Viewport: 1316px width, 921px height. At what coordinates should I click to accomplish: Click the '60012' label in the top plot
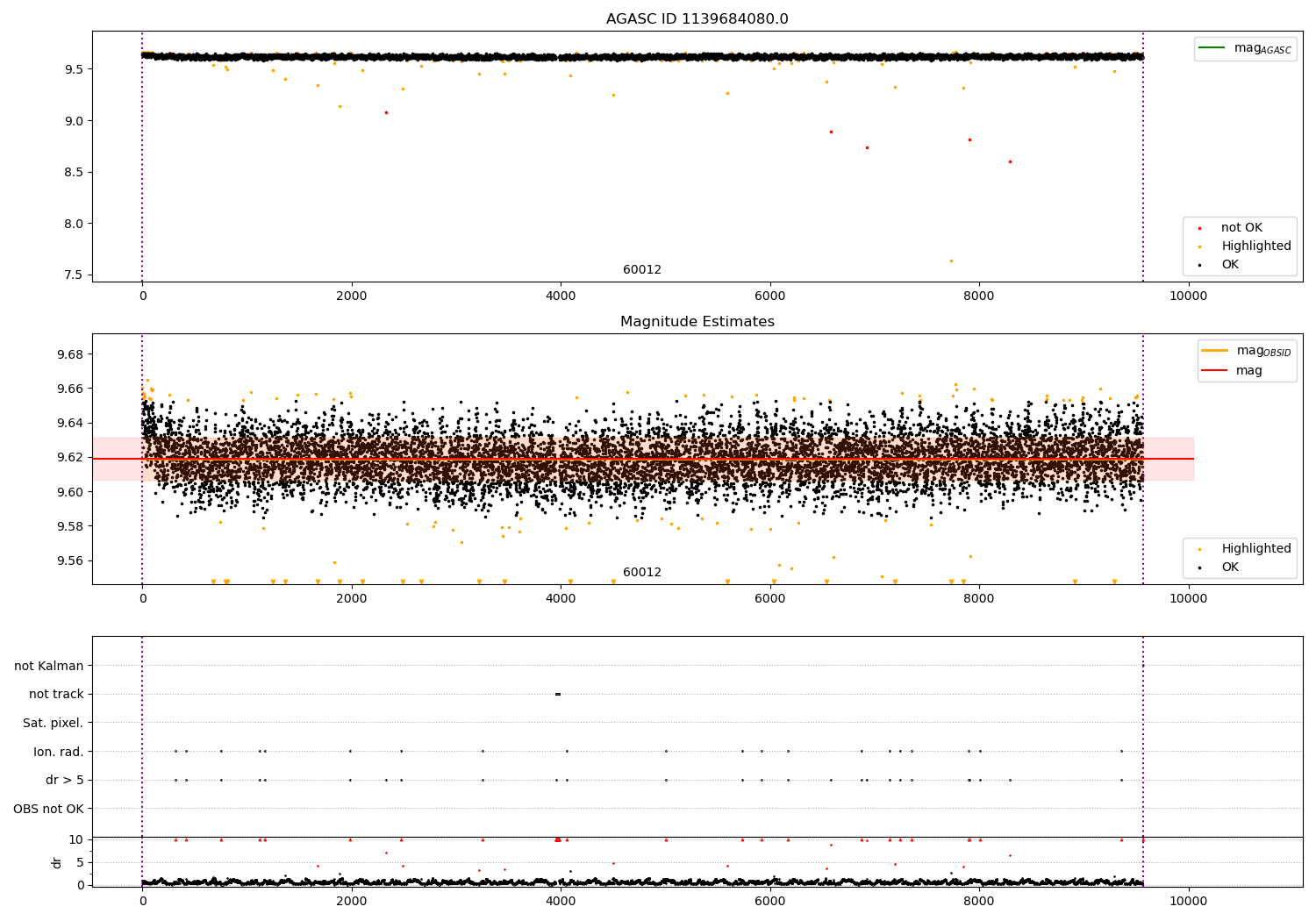coord(642,270)
